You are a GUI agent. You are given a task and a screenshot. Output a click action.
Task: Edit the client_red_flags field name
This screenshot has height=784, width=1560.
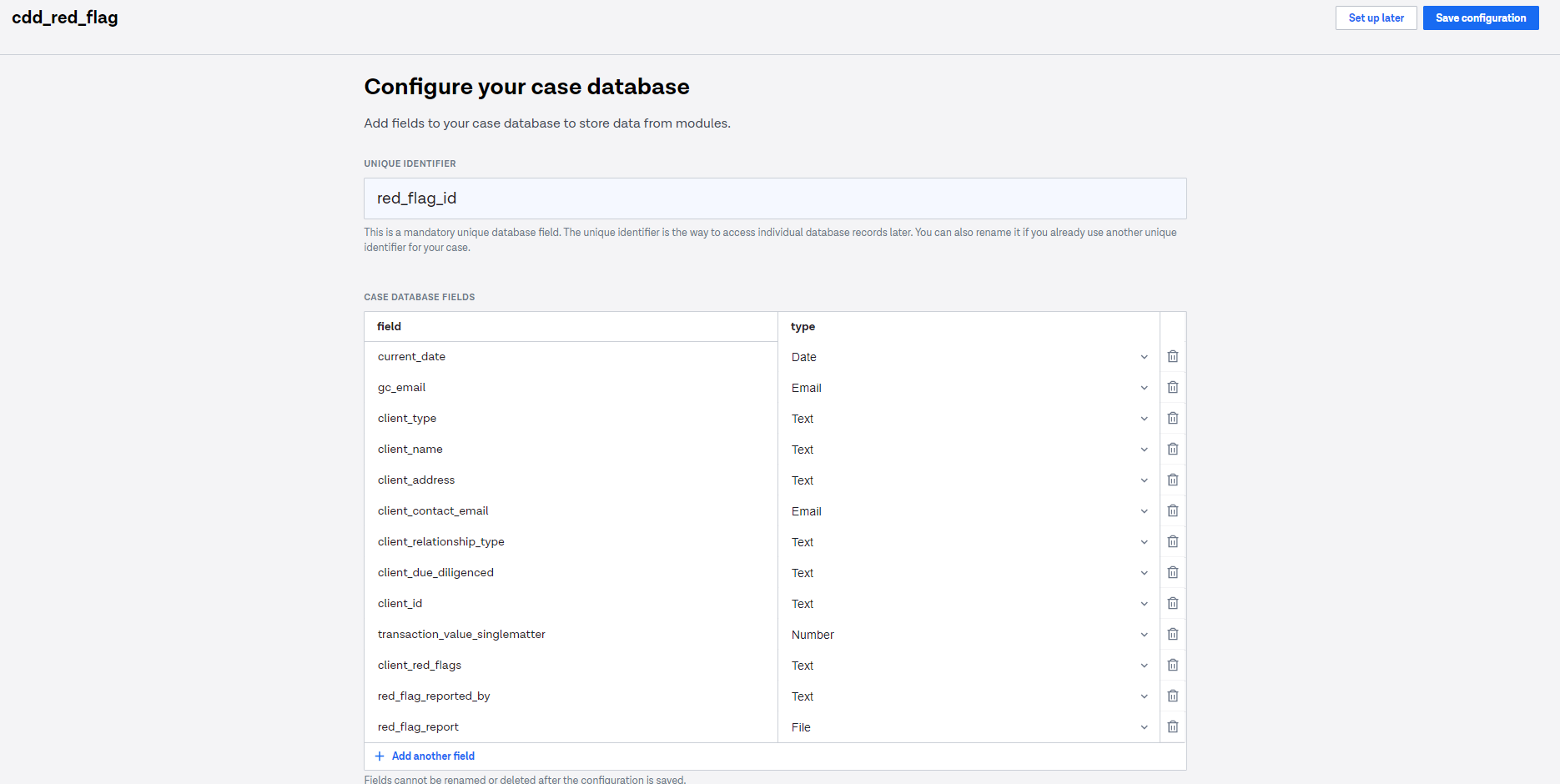[x=571, y=665]
